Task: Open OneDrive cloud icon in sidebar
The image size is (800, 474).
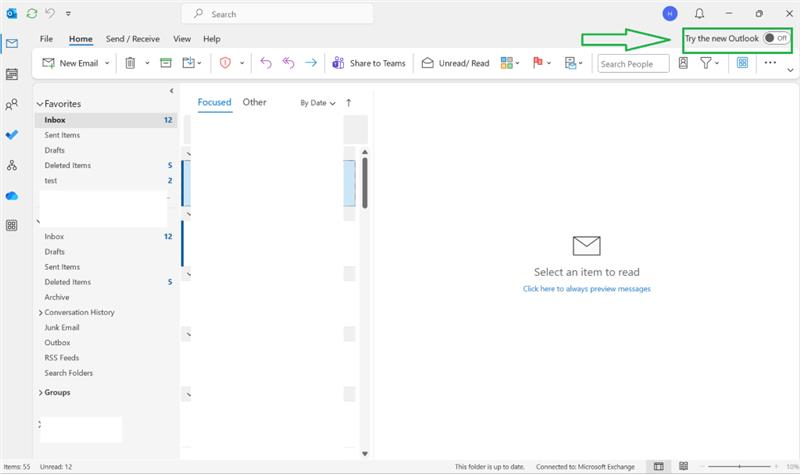Action: click(12, 196)
